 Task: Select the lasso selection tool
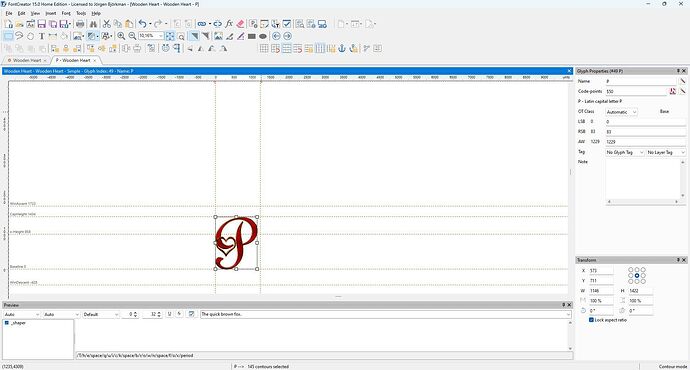[x=19, y=36]
